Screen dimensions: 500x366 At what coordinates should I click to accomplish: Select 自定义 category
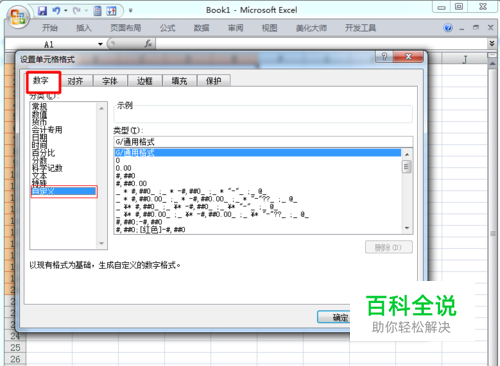[64, 191]
